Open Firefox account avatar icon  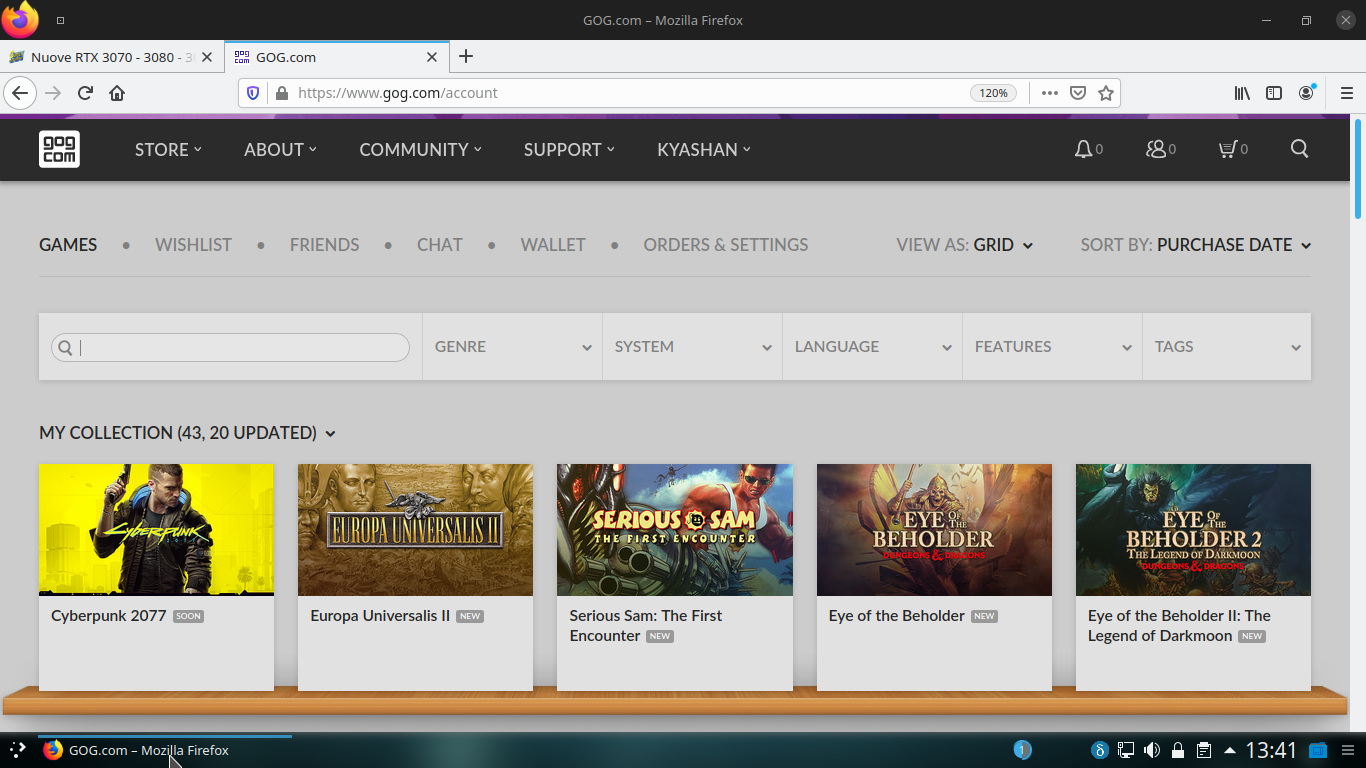1306,93
